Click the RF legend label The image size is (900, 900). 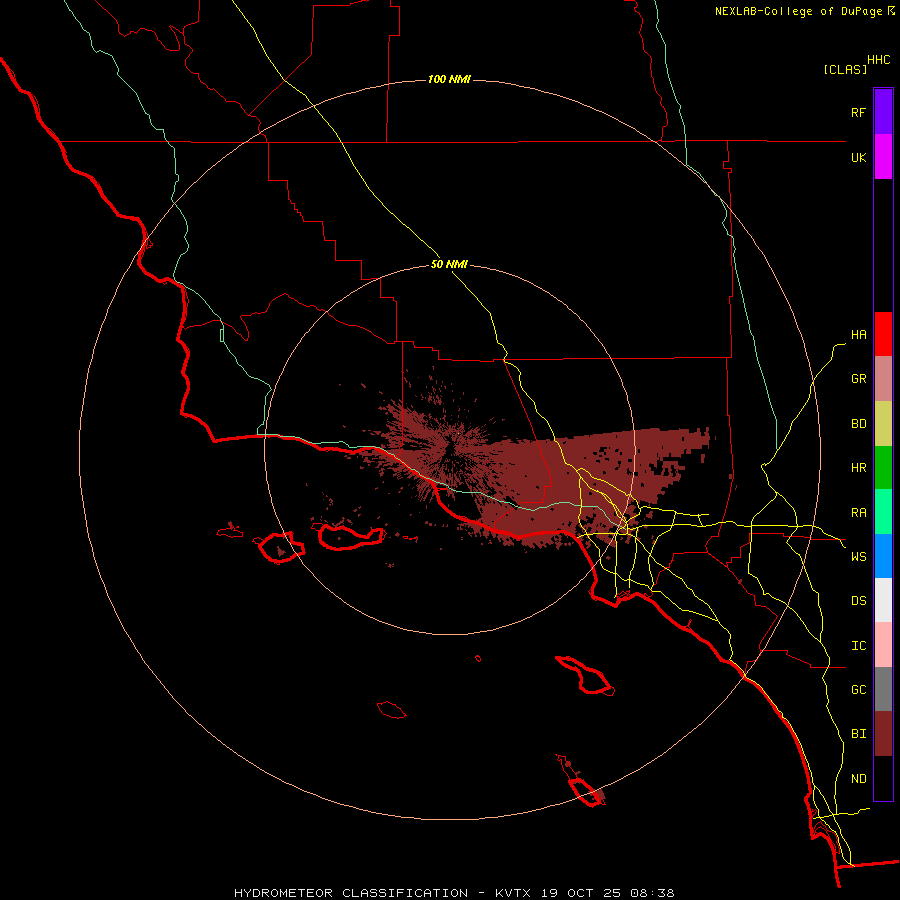858,112
